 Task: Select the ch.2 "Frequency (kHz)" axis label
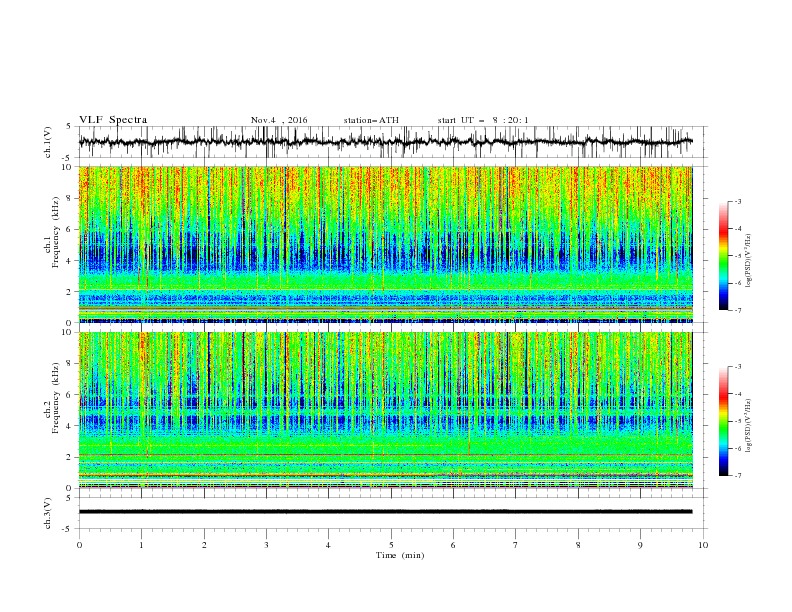[55, 398]
